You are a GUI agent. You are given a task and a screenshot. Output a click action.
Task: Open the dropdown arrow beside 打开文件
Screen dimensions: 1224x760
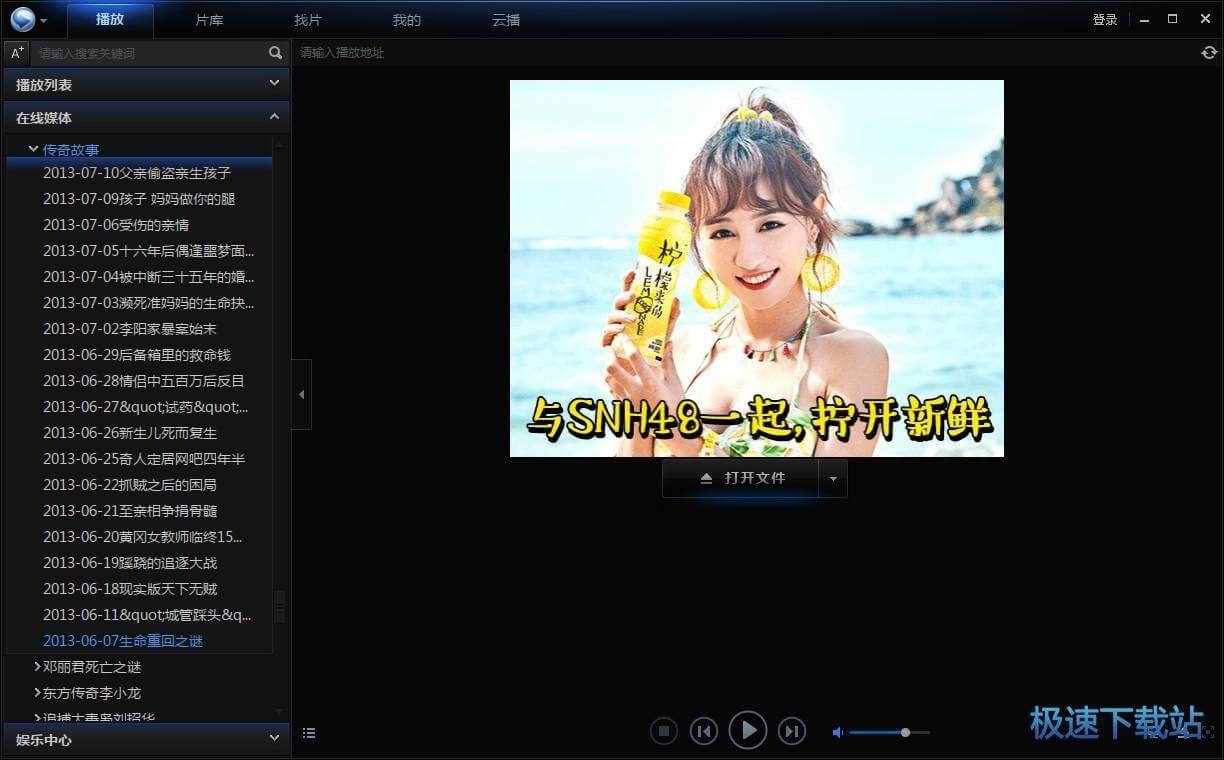click(x=833, y=479)
